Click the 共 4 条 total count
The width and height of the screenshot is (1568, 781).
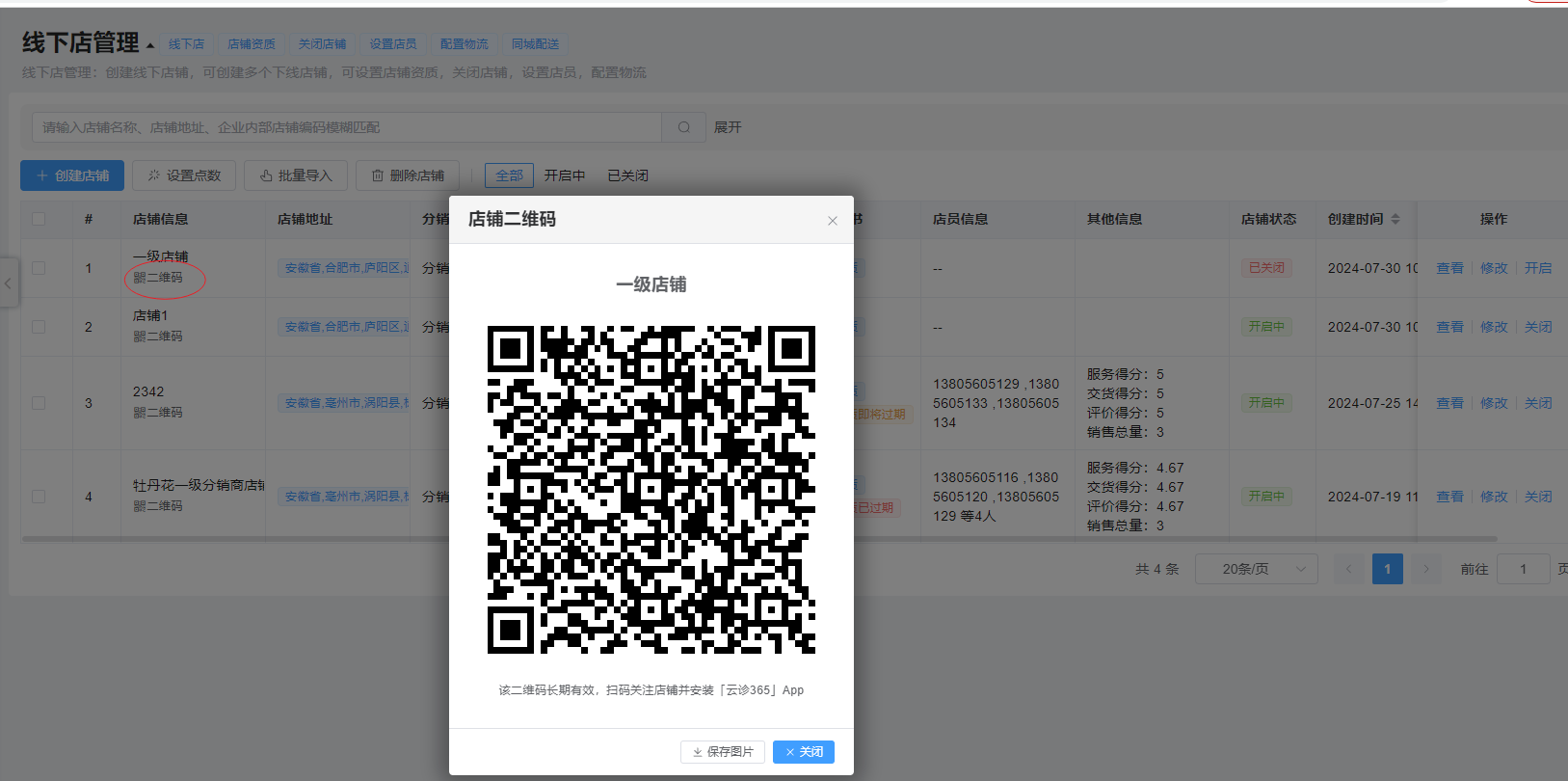[1156, 569]
